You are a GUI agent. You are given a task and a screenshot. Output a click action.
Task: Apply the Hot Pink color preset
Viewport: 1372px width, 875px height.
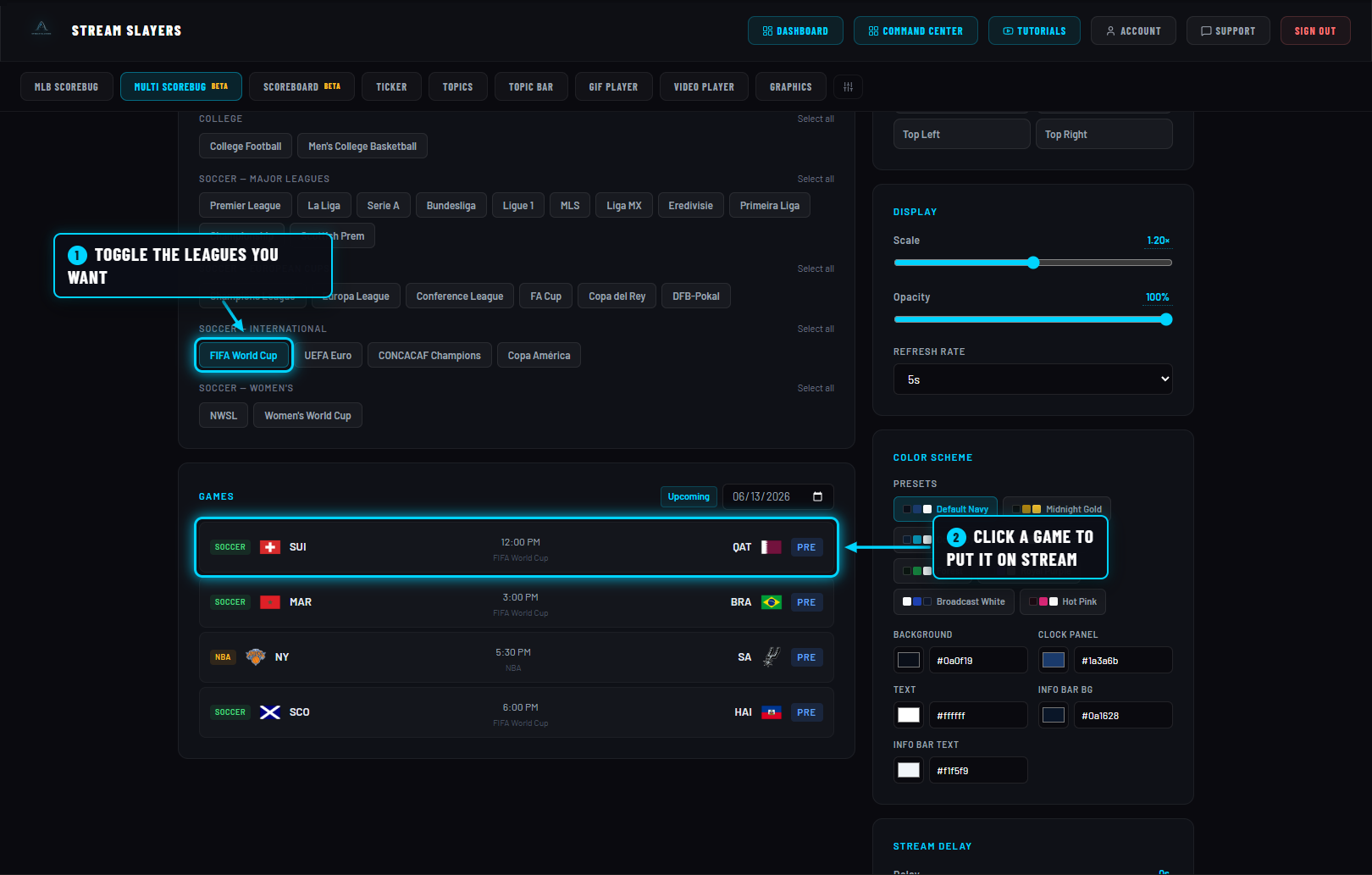[1063, 601]
